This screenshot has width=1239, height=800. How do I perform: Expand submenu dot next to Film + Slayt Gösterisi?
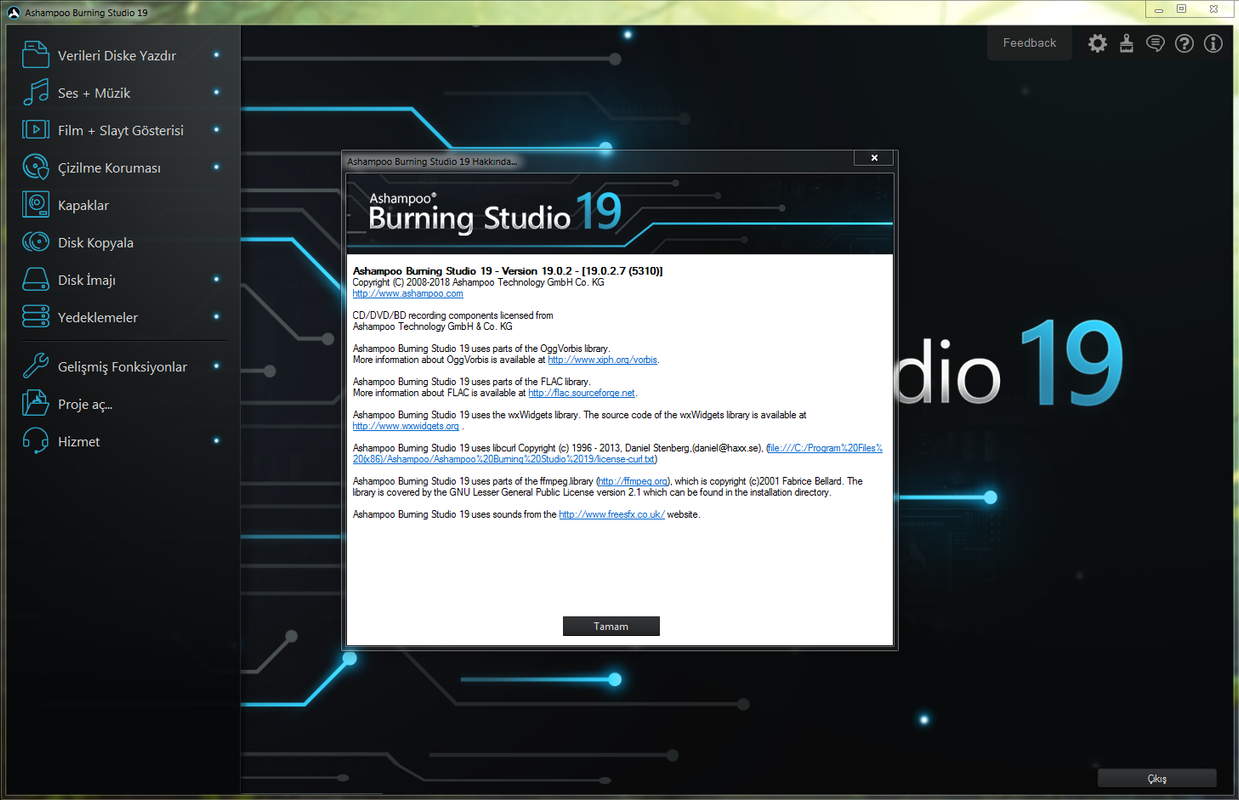pos(216,130)
